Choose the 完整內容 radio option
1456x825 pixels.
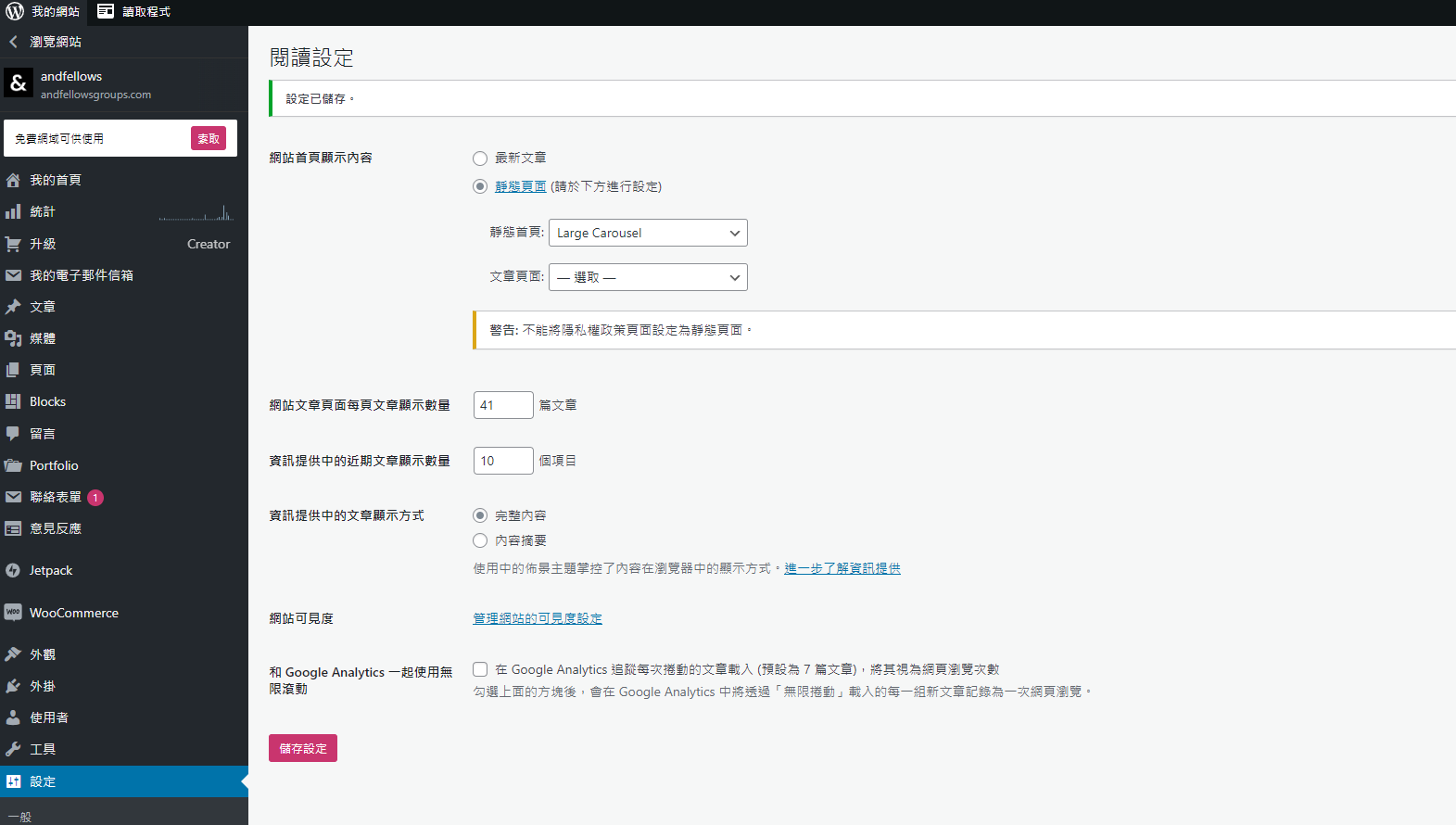click(480, 515)
